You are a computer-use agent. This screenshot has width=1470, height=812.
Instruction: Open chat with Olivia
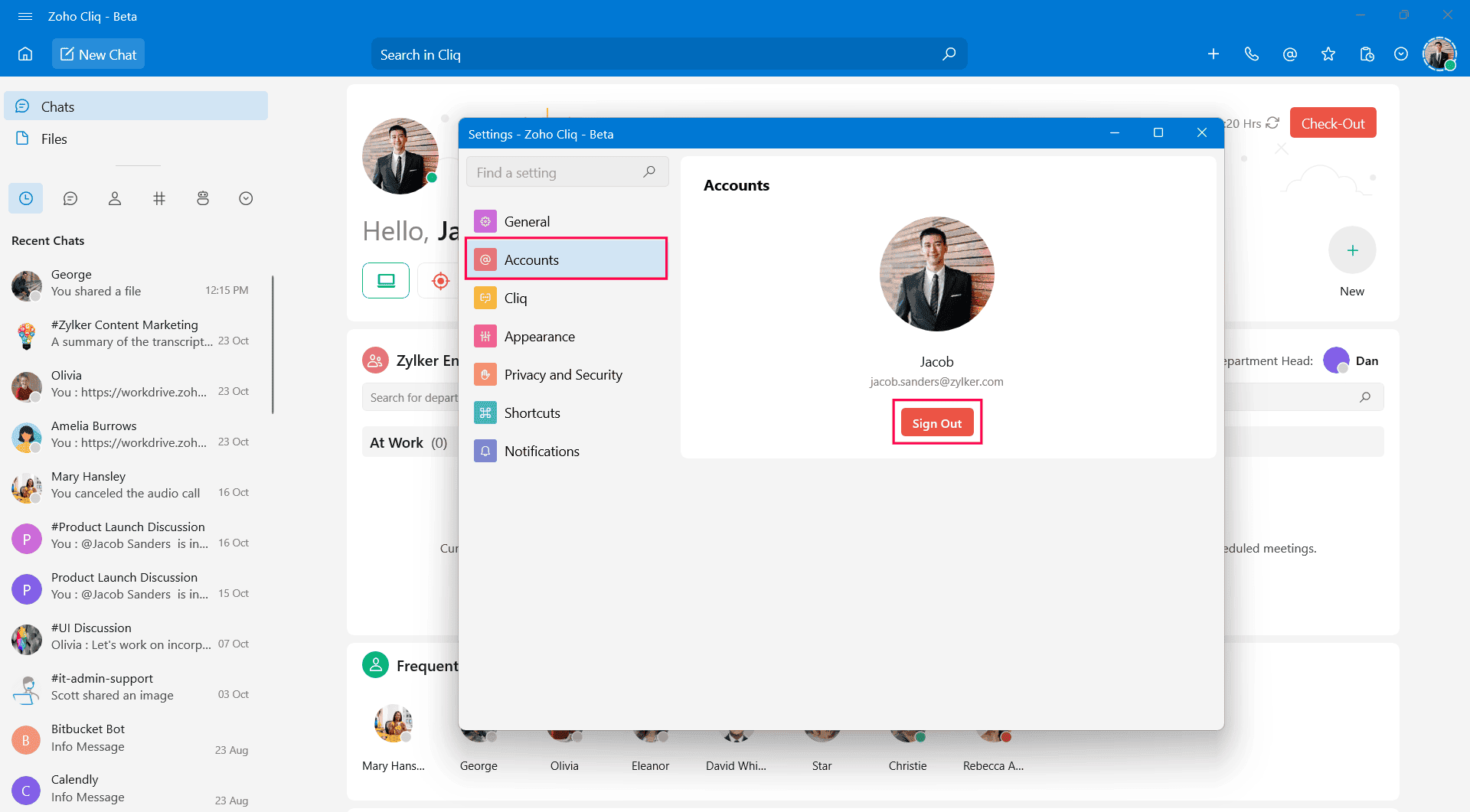pos(134,384)
